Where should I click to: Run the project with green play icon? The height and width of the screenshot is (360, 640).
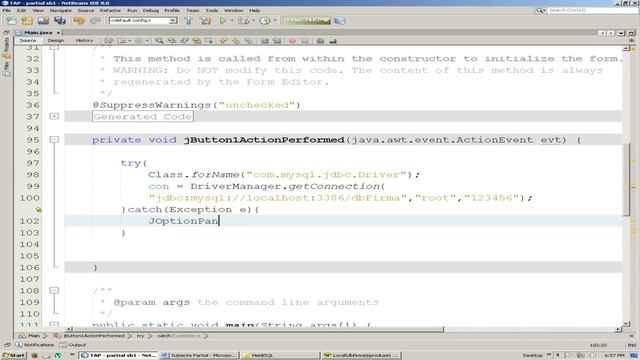point(222,20)
